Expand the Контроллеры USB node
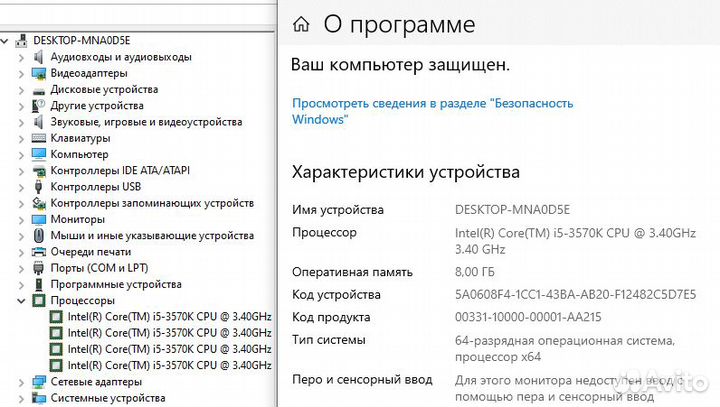 point(21,187)
